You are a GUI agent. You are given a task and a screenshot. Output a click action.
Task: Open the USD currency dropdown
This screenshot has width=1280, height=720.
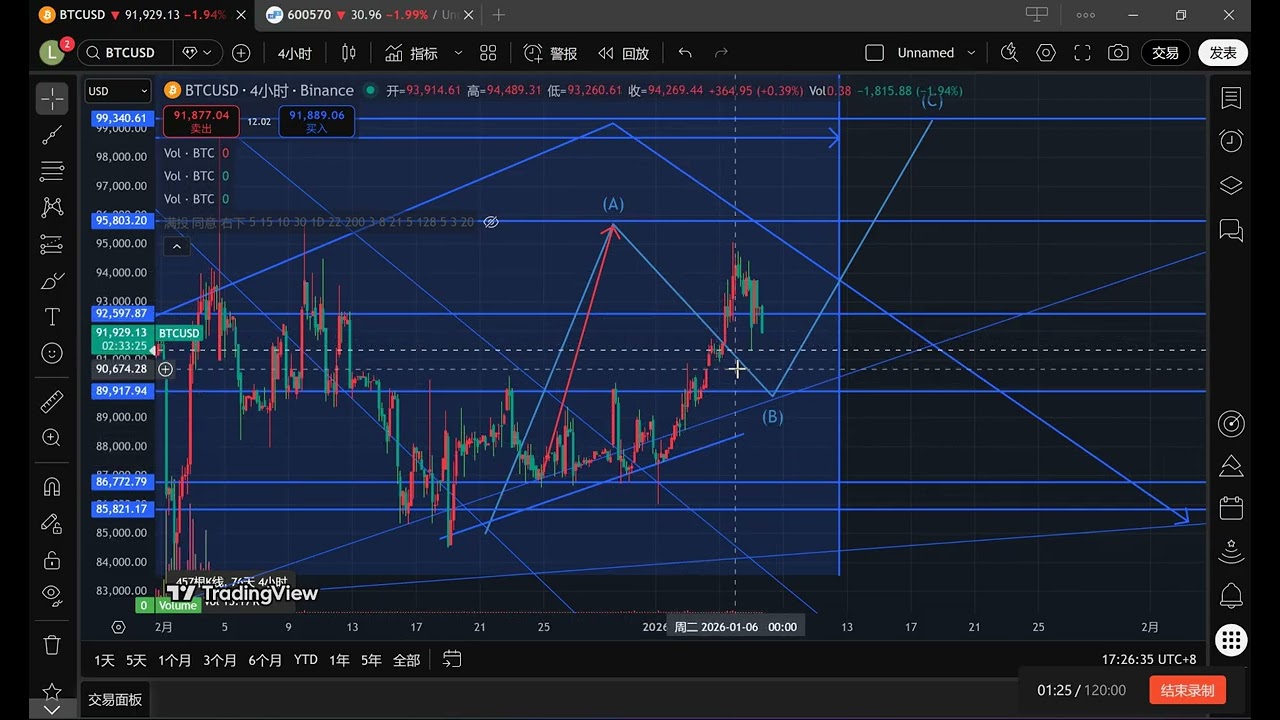tap(118, 91)
